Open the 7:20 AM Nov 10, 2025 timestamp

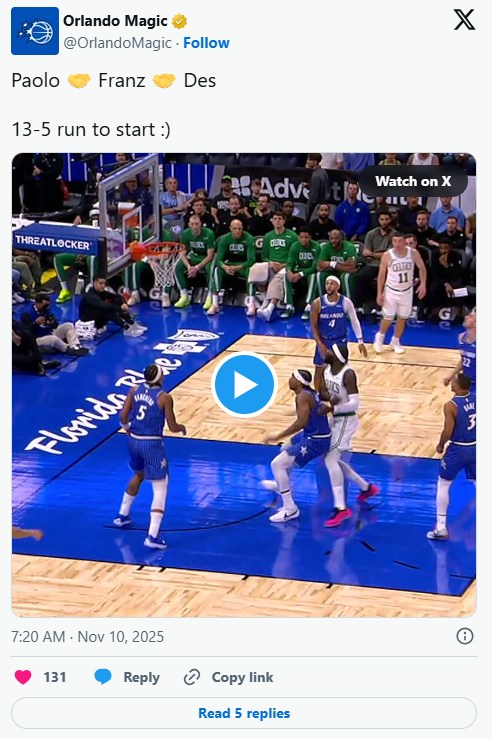coord(88,637)
